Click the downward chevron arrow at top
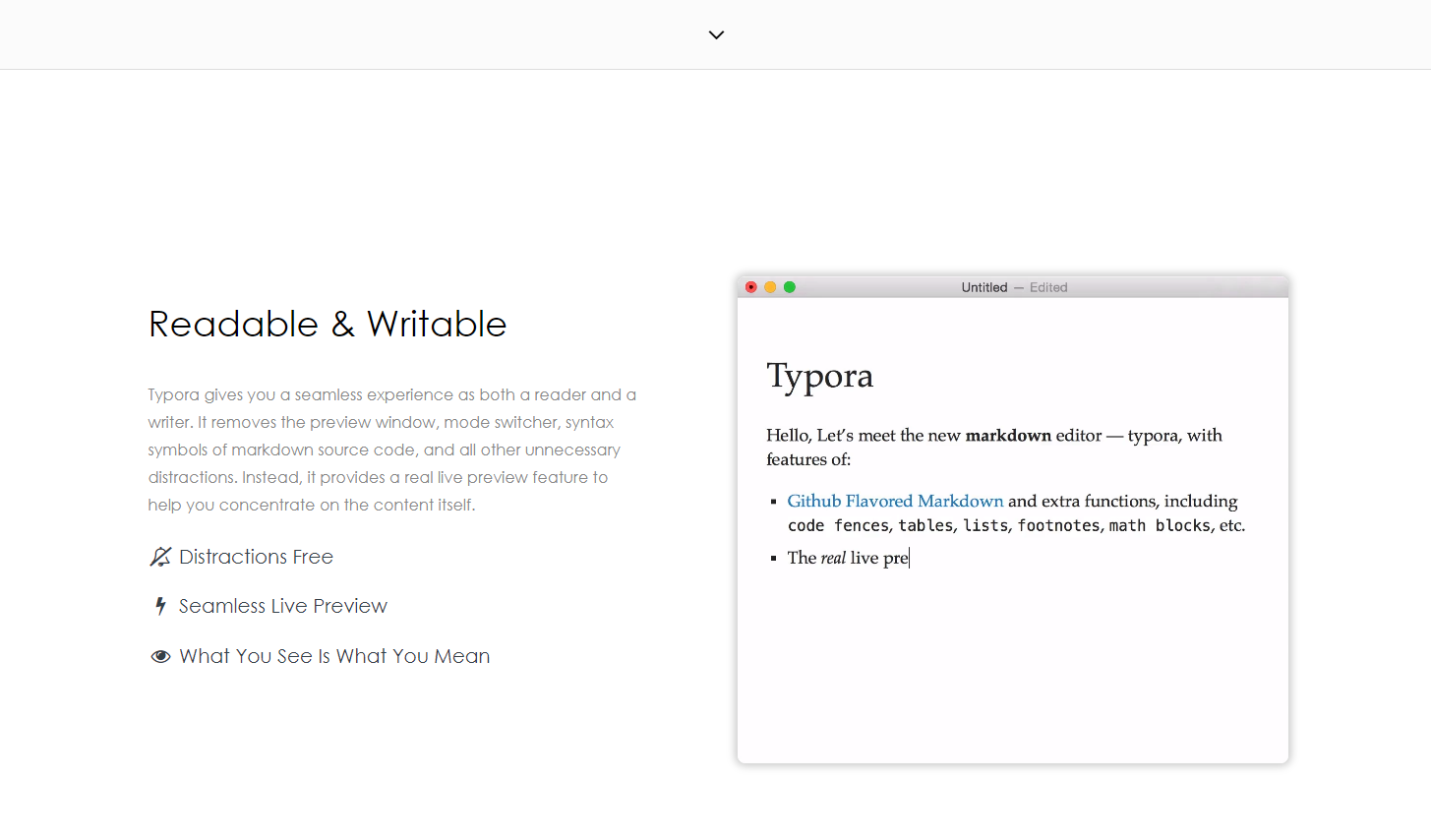The width and height of the screenshot is (1431, 840). tap(716, 34)
